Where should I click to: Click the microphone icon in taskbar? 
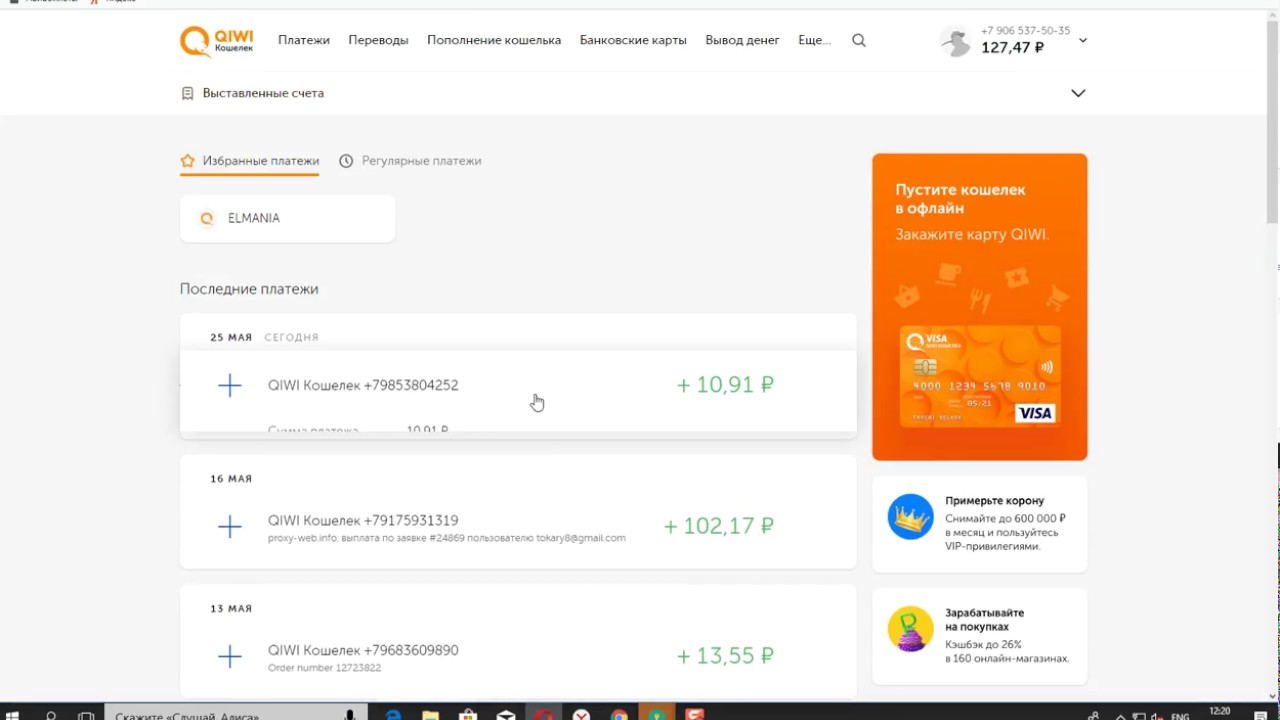pos(349,715)
